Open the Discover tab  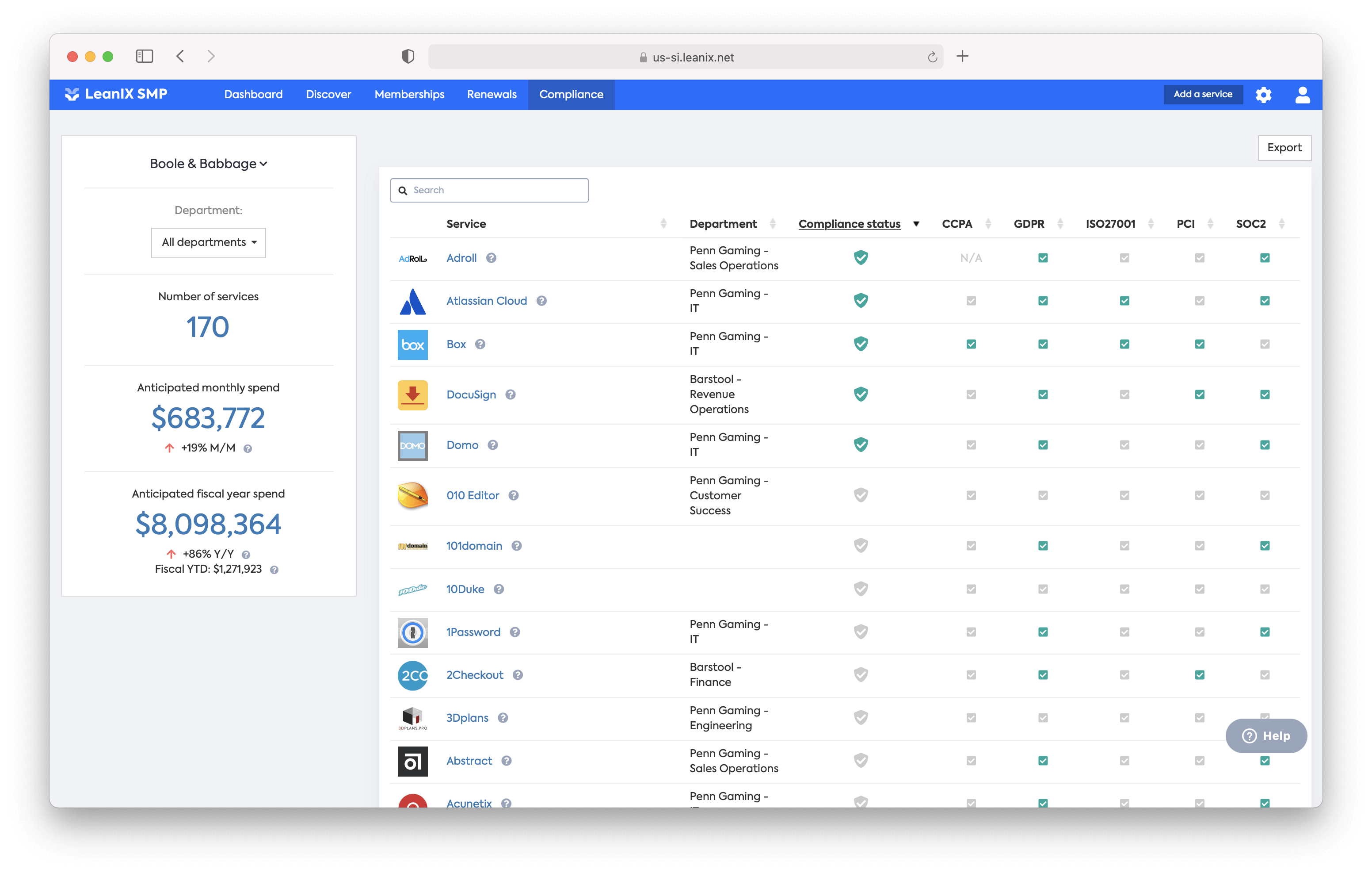click(328, 95)
